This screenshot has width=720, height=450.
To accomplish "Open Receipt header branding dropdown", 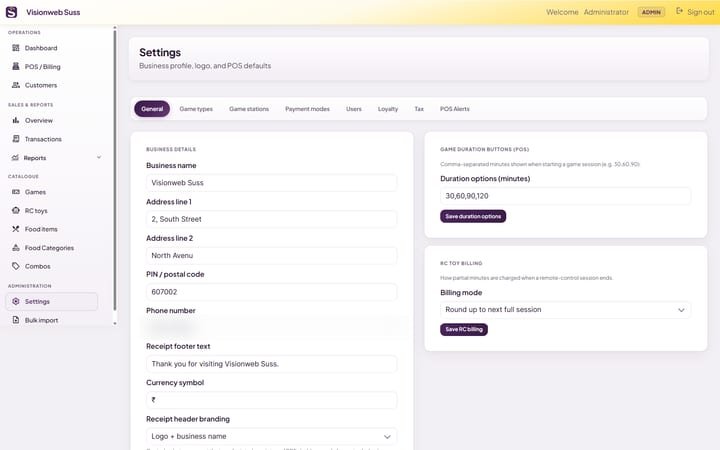I will 271,436.
